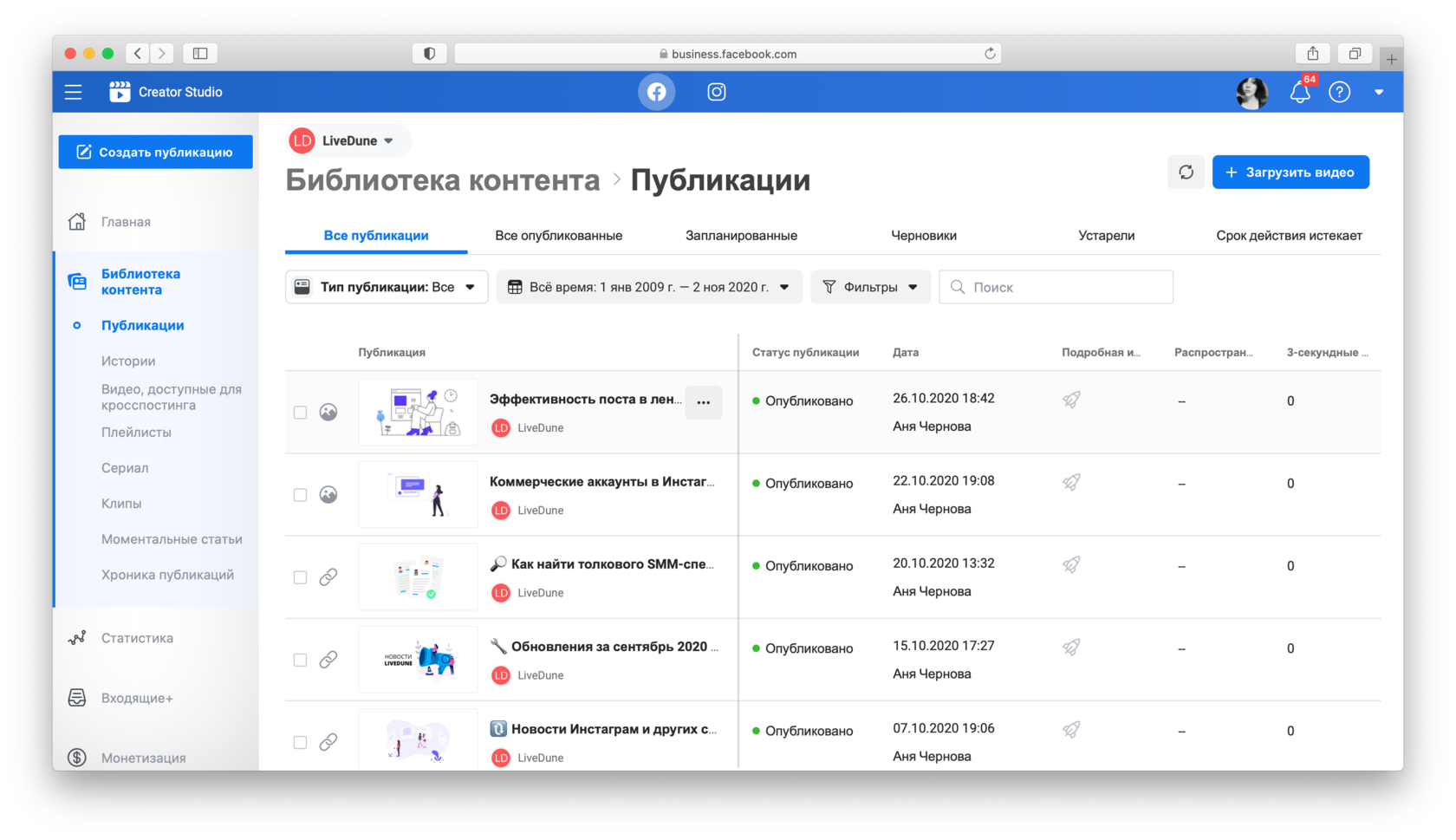This screenshot has width=1456, height=840.
Task: Open the Всё время date range dropdown
Action: [648, 287]
